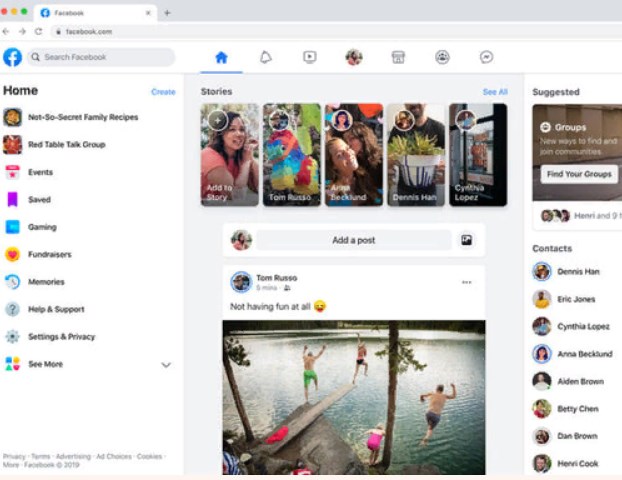The image size is (622, 480).
Task: Click your avatar in the post composer
Action: 241,240
